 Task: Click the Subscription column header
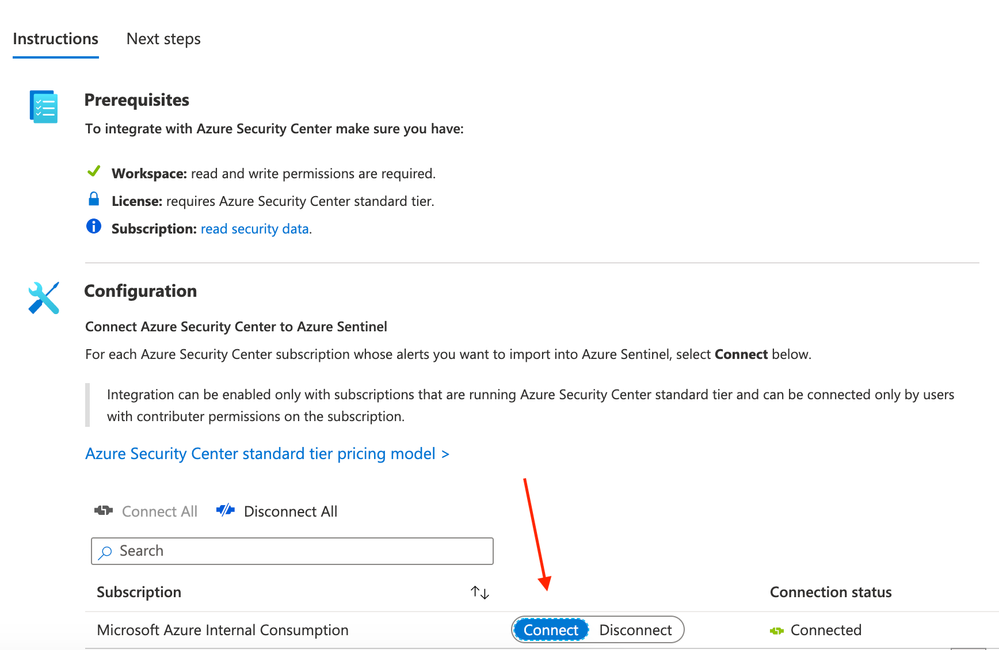point(139,592)
